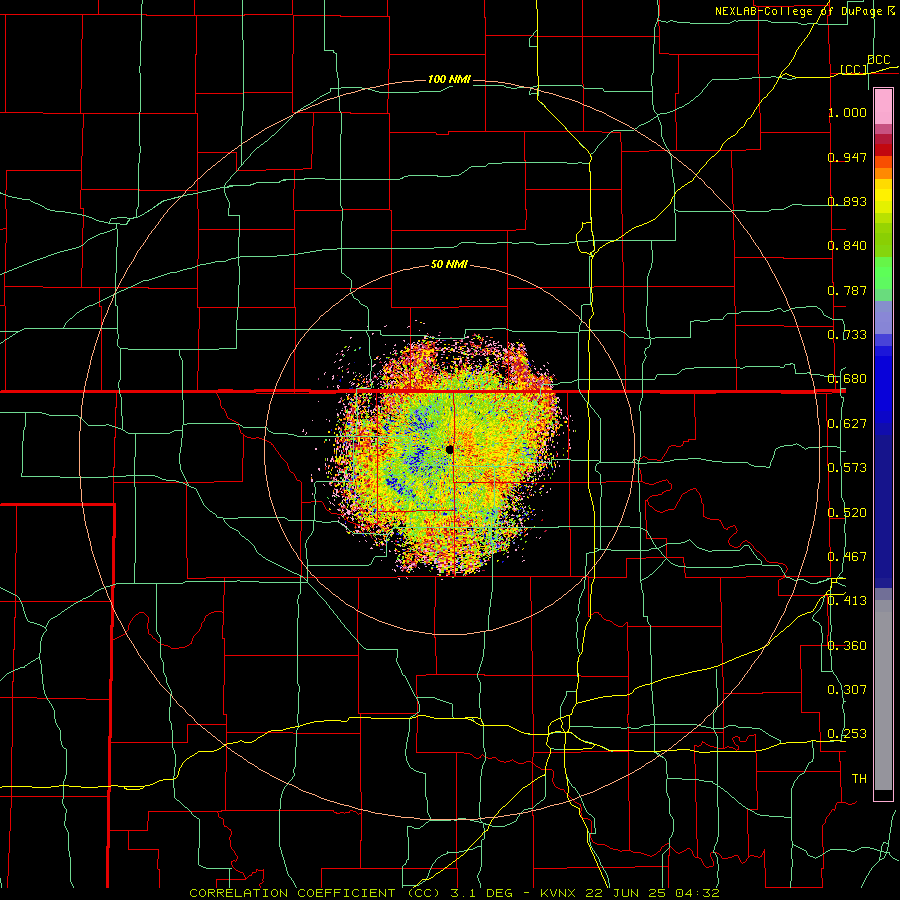Click the DCC product label above scale
The width and height of the screenshot is (900, 900).
tap(879, 60)
